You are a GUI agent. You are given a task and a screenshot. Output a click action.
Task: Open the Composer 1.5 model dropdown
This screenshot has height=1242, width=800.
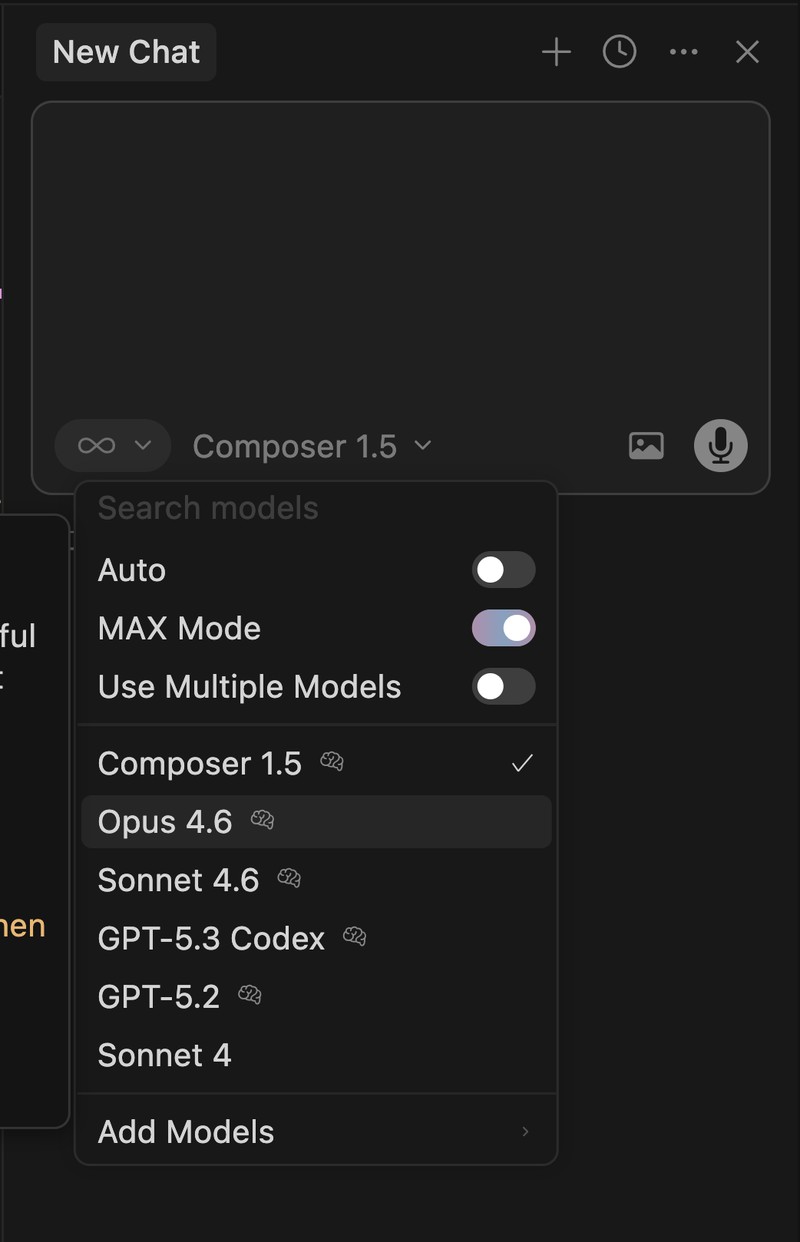coord(311,446)
